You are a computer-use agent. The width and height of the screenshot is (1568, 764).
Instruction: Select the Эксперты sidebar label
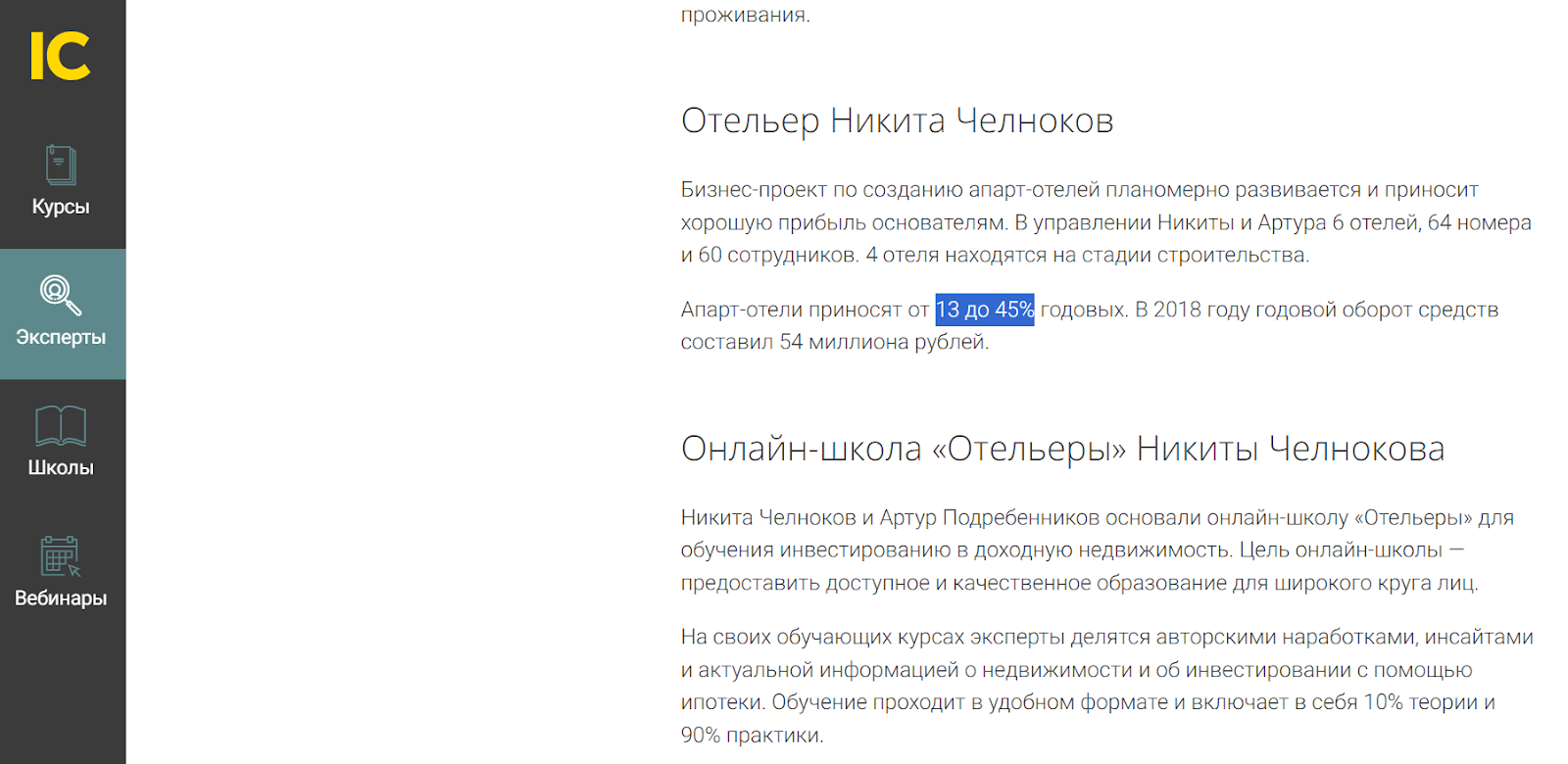coord(61,337)
